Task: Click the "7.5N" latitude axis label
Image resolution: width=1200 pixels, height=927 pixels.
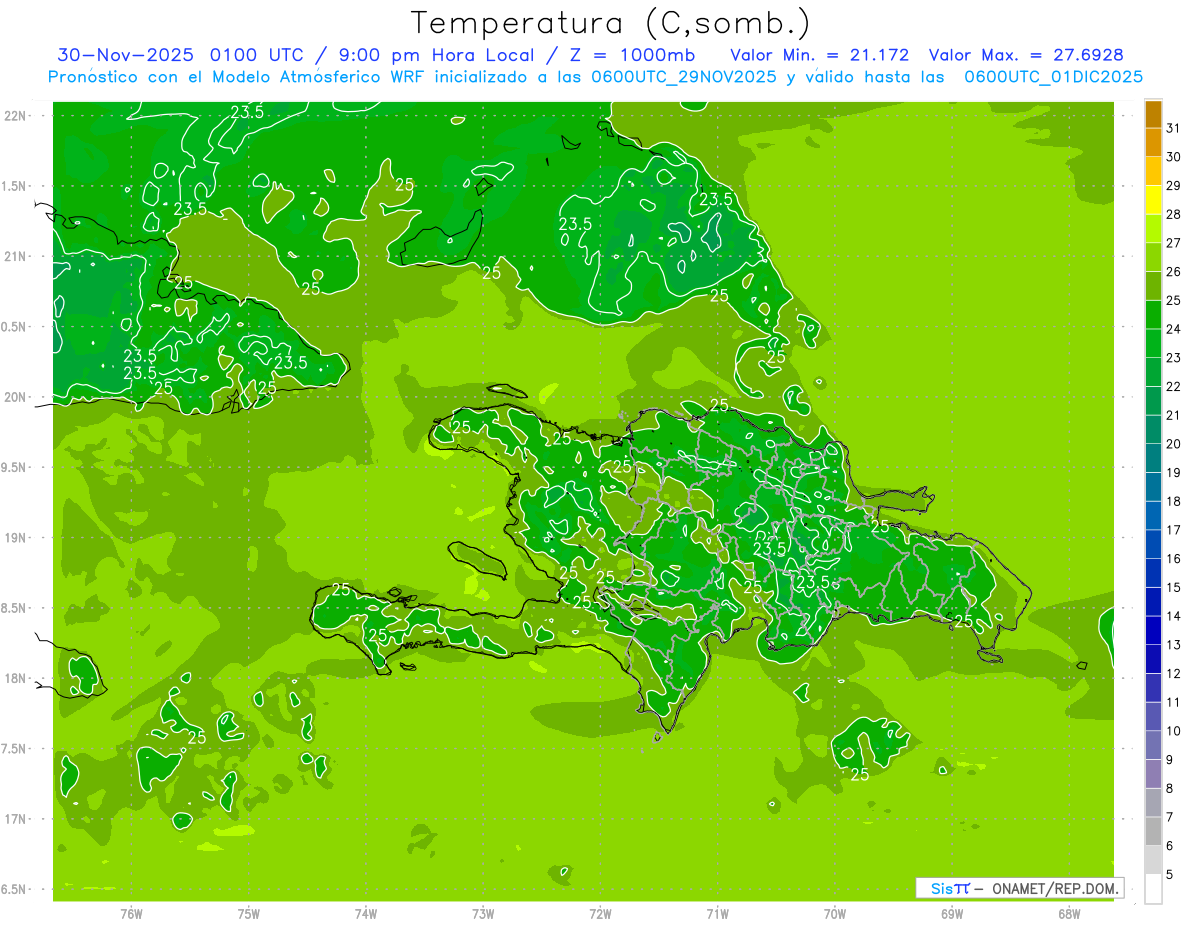Action: [x=15, y=749]
